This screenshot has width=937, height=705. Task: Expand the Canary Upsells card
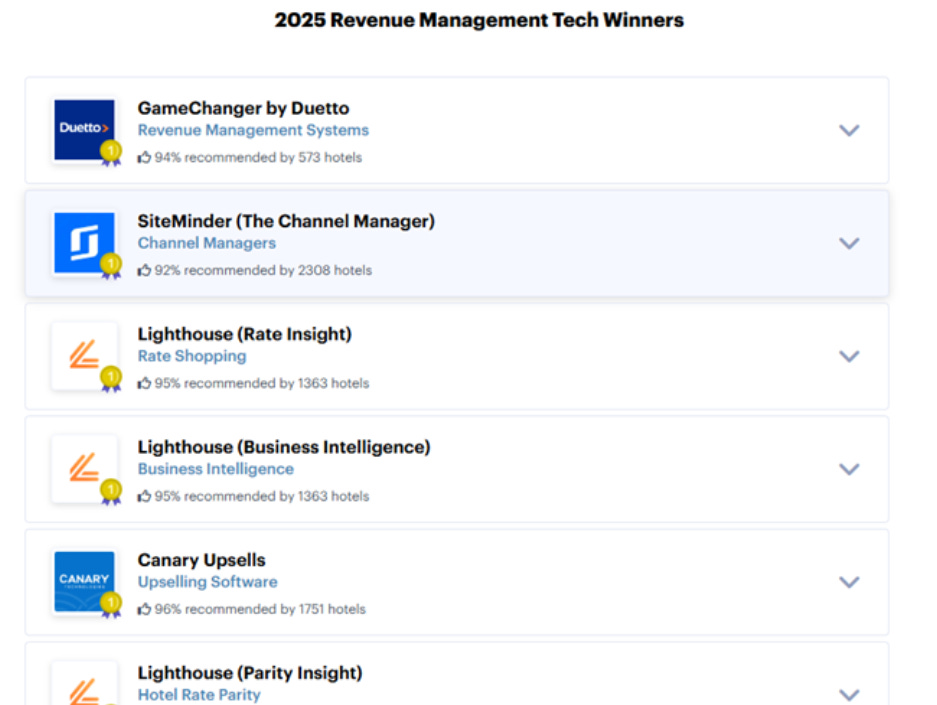[x=849, y=582]
